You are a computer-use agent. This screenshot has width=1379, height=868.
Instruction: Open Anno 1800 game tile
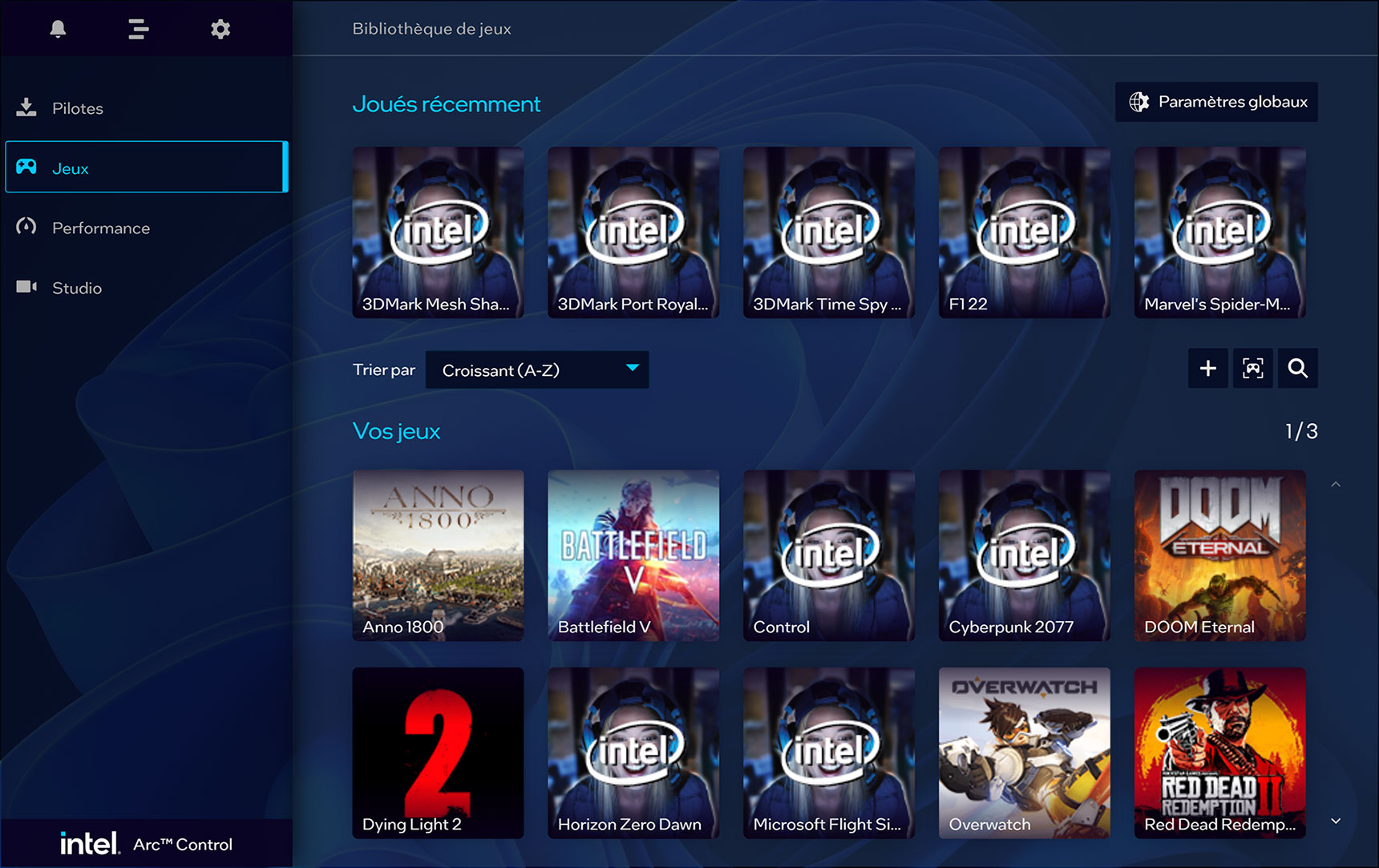pyautogui.click(x=438, y=555)
